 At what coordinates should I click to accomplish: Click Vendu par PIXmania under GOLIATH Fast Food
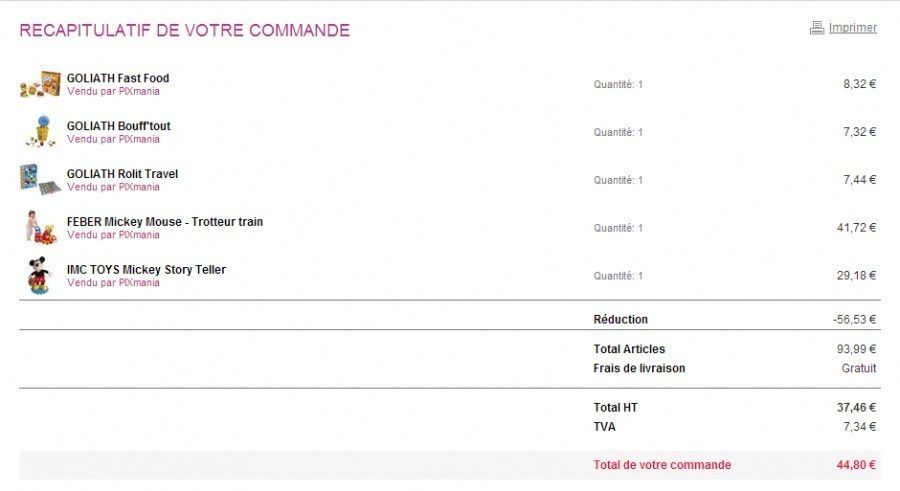pos(113,91)
